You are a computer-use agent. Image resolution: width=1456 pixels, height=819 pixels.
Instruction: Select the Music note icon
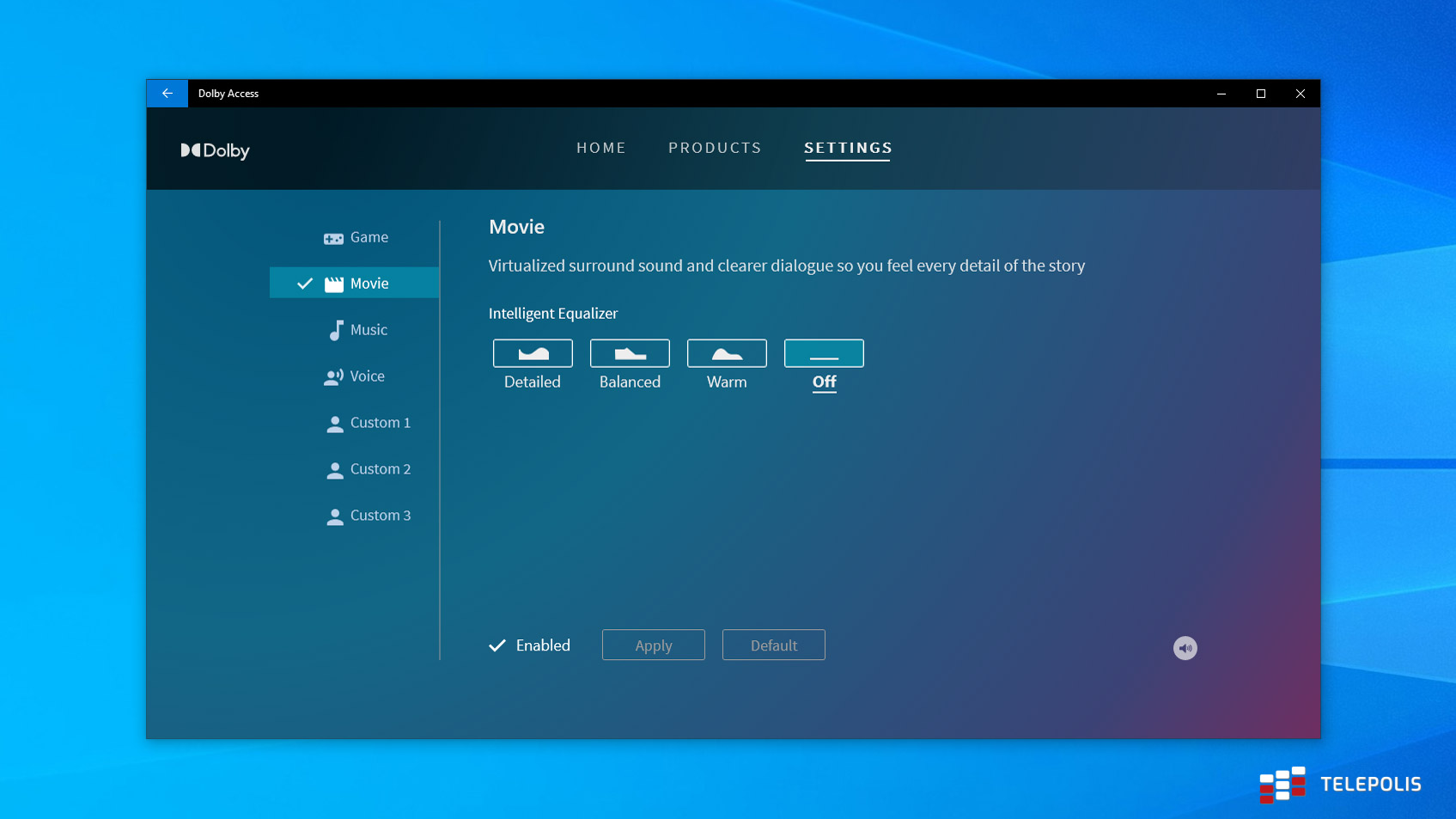(336, 331)
